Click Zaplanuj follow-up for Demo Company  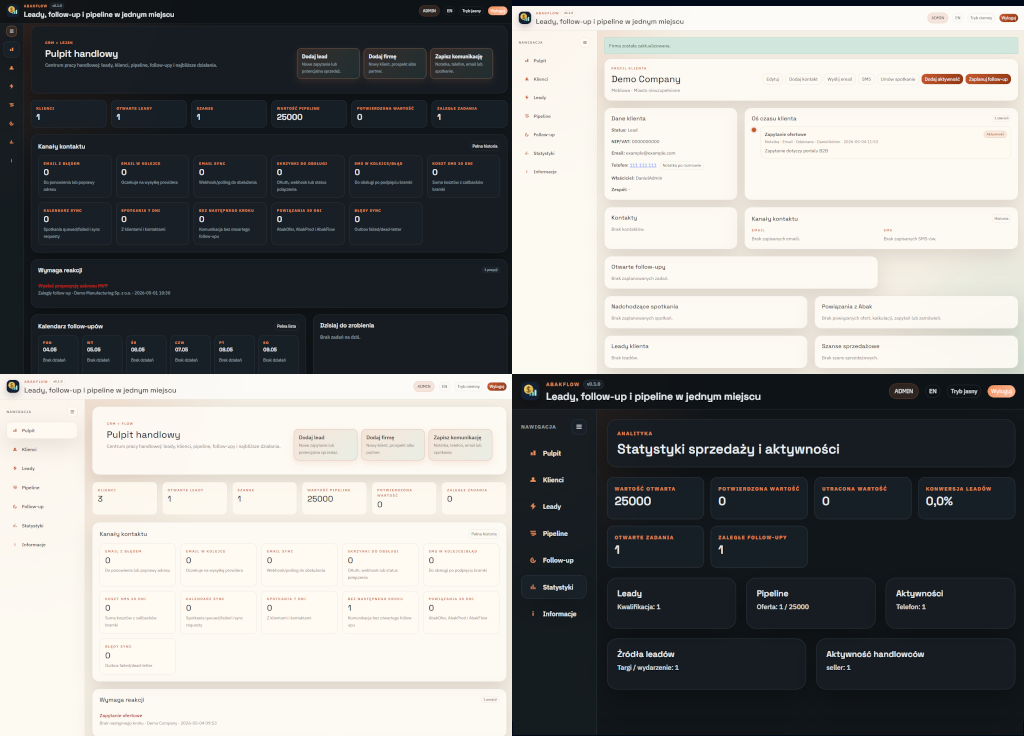988,79
